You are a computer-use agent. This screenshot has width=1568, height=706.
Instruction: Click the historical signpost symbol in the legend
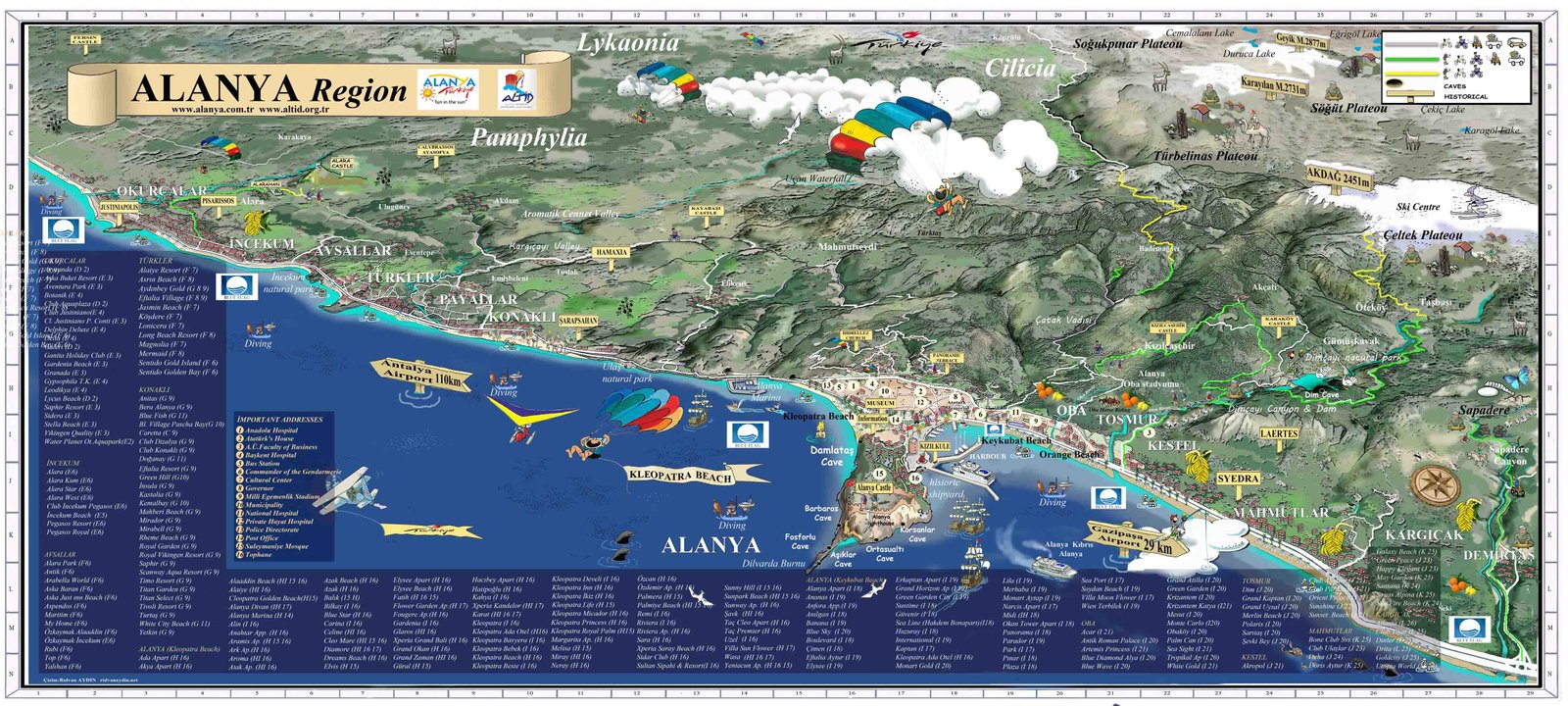coord(1408,96)
